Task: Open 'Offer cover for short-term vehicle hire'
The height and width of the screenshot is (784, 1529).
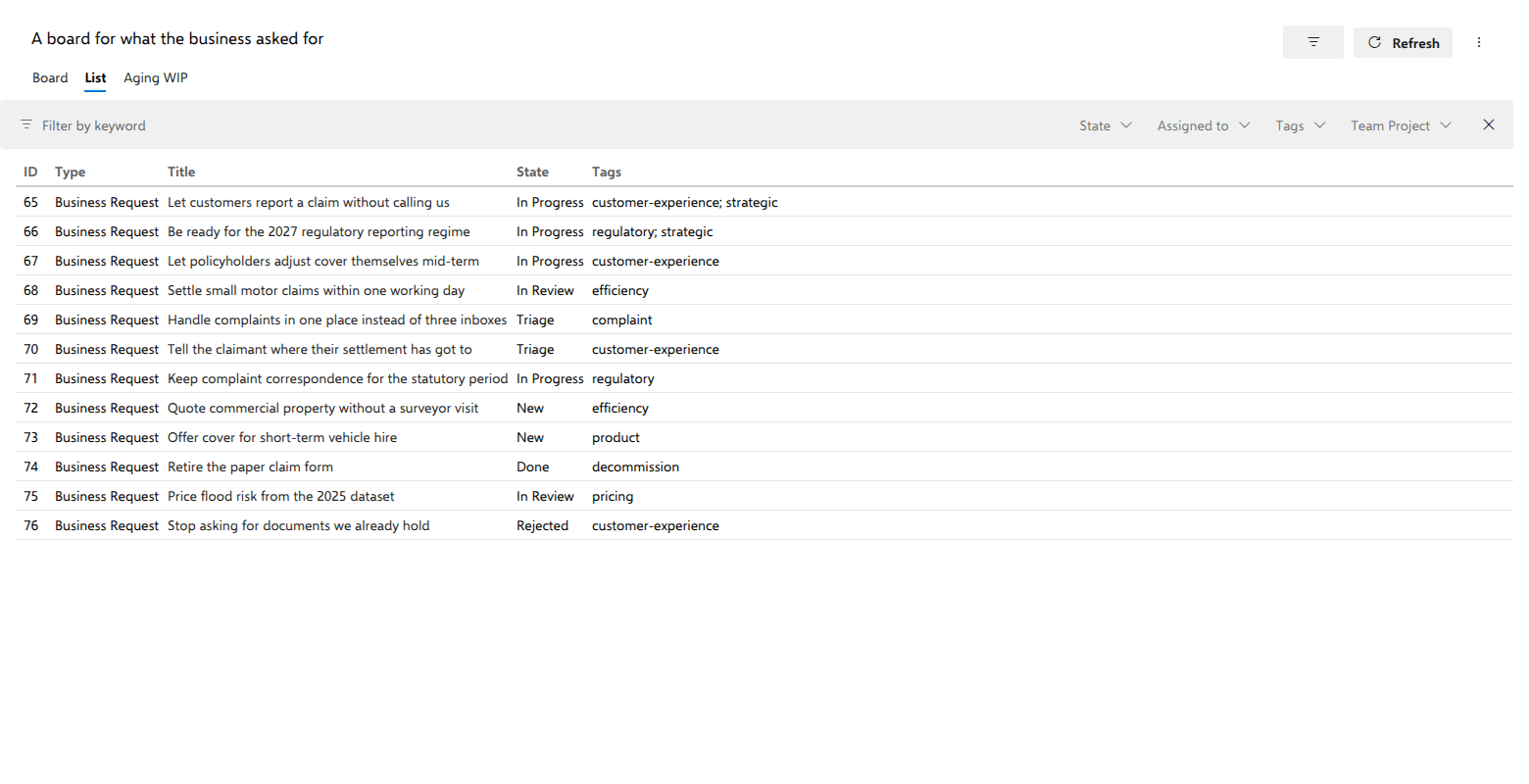Action: pyautogui.click(x=282, y=437)
